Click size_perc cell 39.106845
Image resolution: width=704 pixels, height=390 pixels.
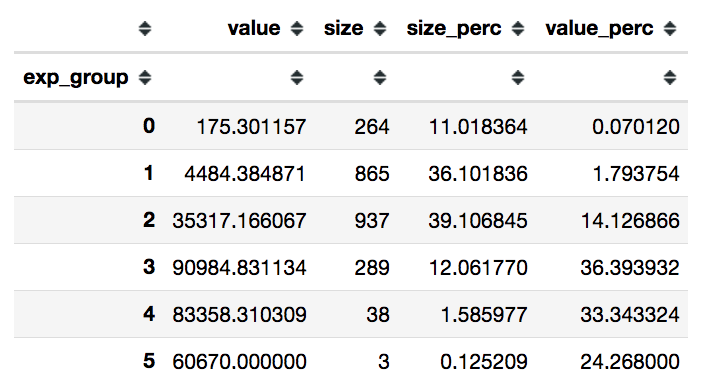(478, 221)
